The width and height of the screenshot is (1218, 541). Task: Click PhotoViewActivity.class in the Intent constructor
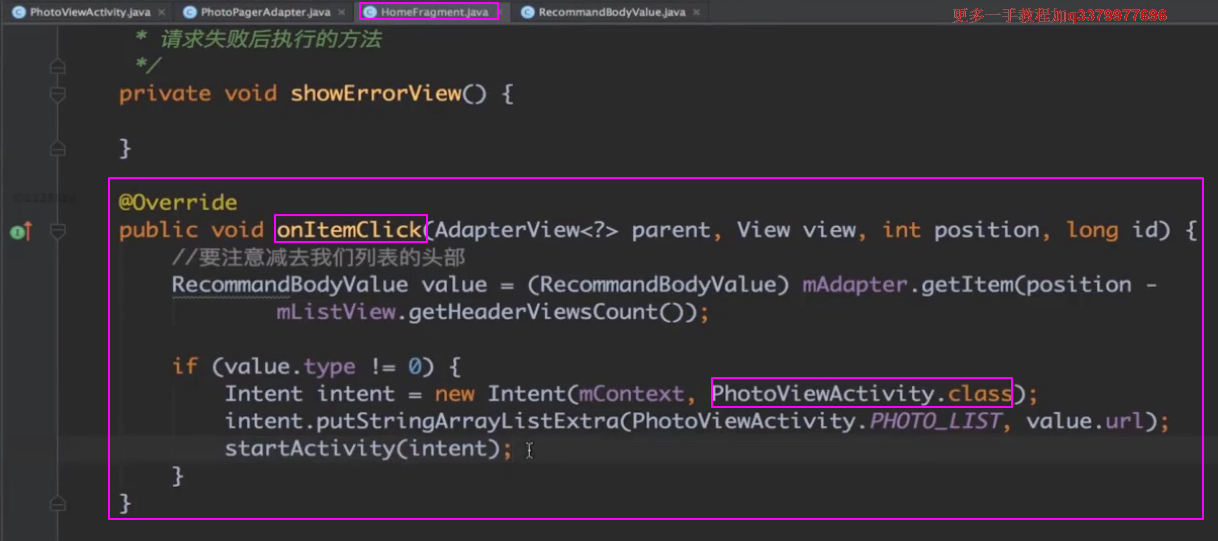pyautogui.click(x=862, y=393)
